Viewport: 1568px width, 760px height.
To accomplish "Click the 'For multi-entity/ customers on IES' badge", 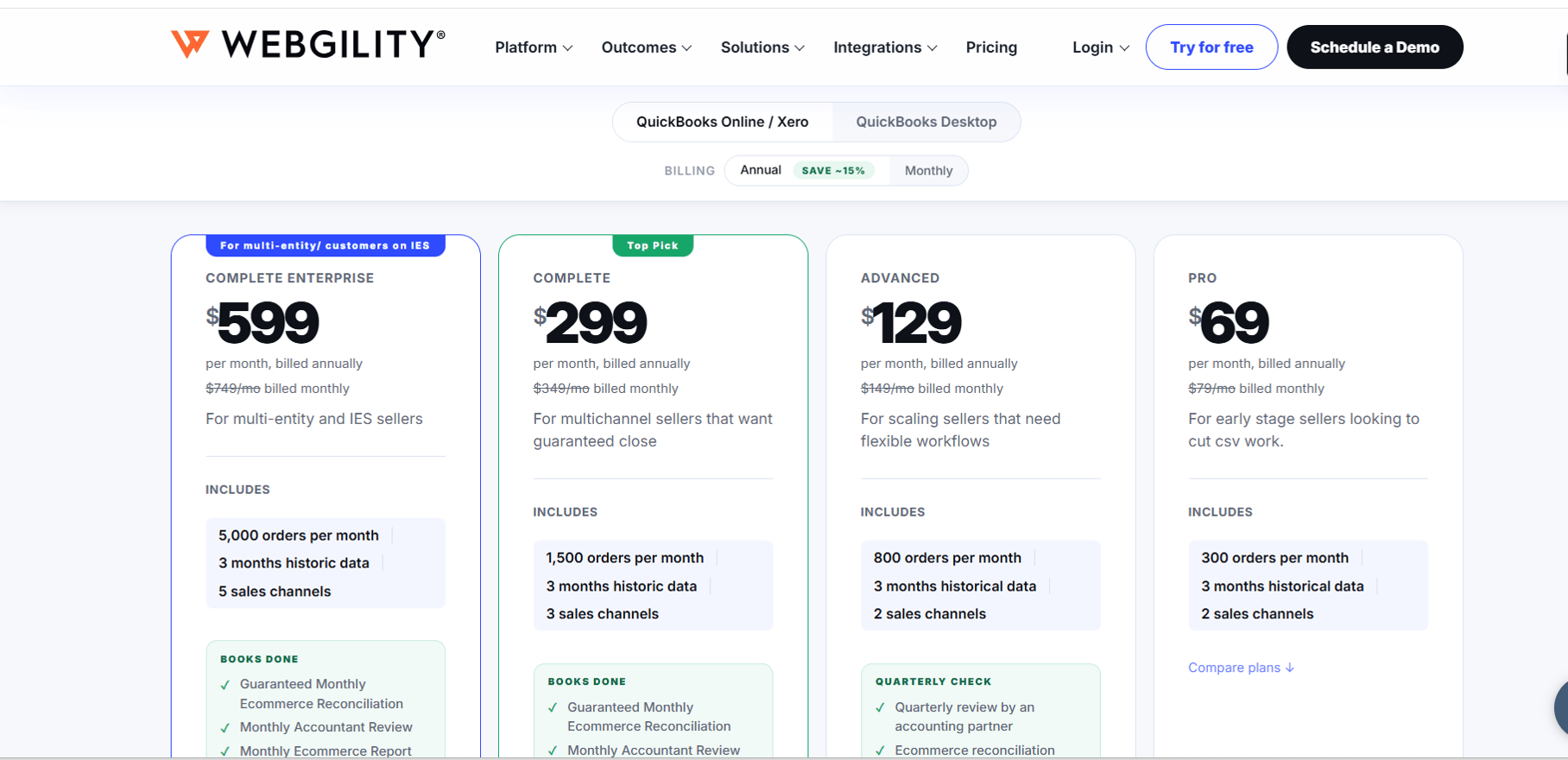I will [x=325, y=245].
